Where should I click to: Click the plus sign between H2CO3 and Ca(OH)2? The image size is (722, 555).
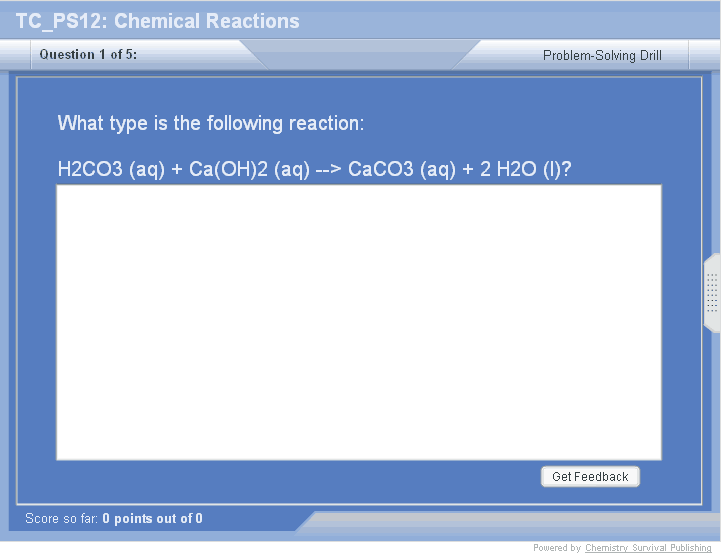[177, 170]
